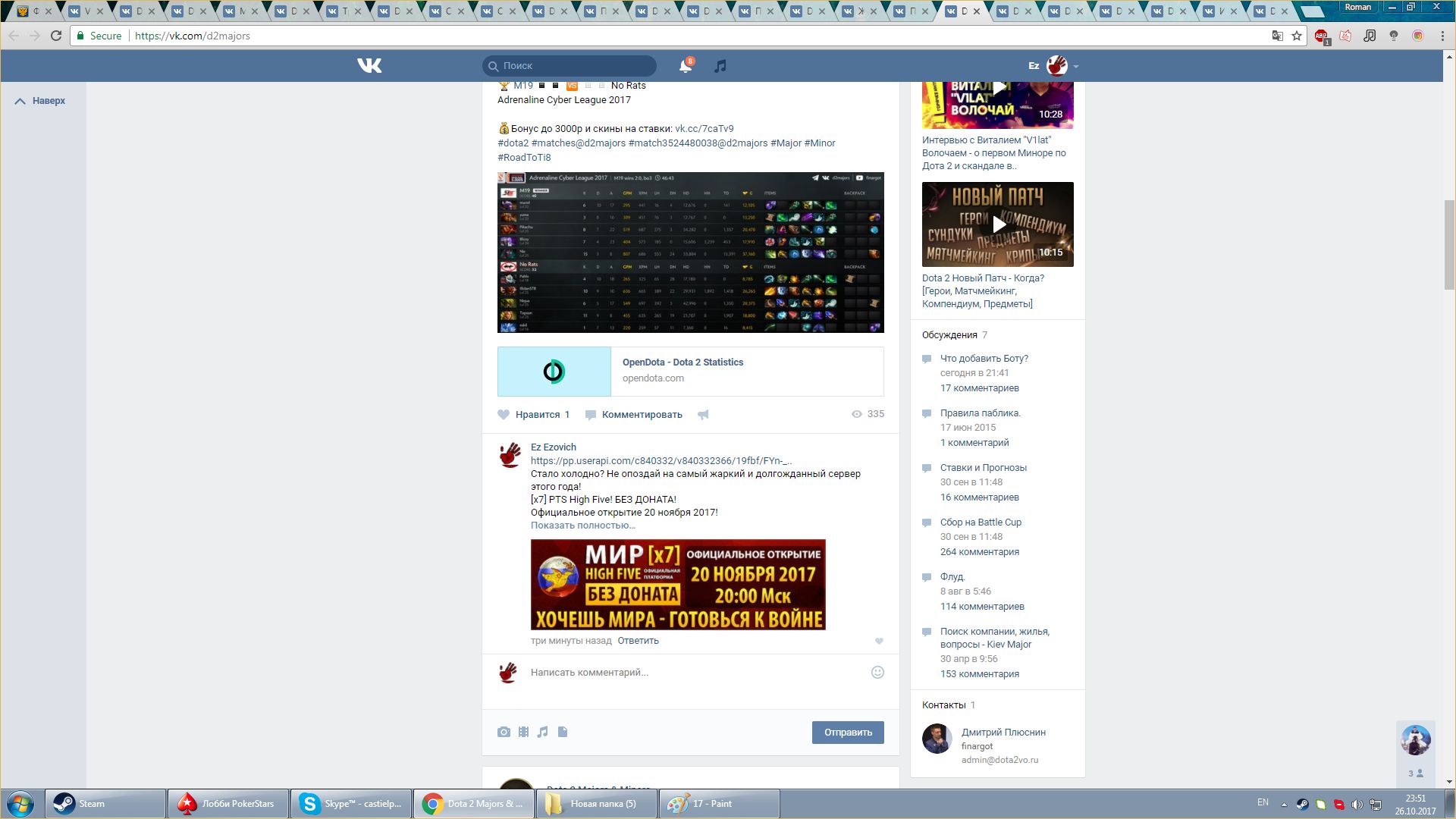Play the Новый Патч video thumbnail
Image resolution: width=1456 pixels, height=819 pixels.
(998, 224)
